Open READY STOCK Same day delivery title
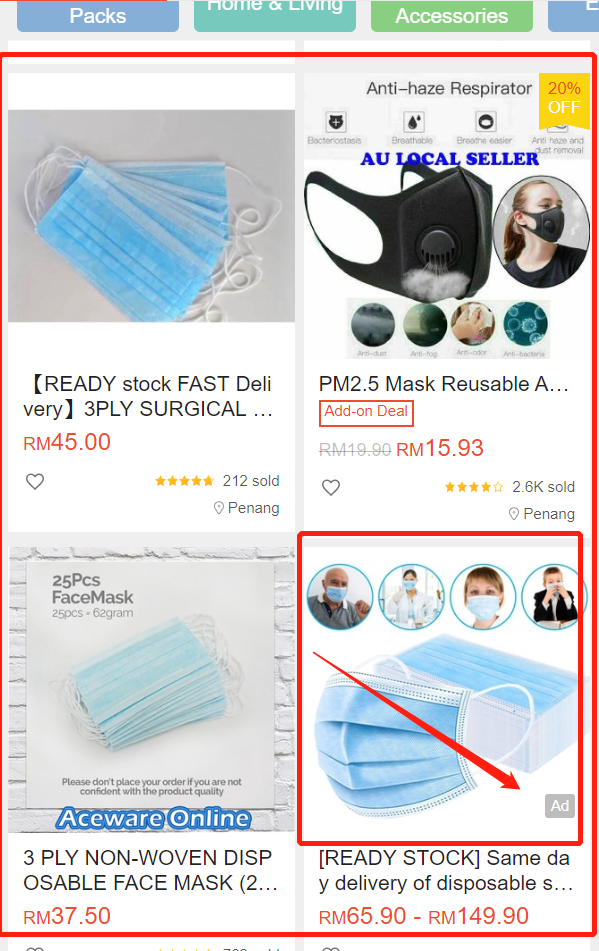The height and width of the screenshot is (951, 599). point(446,870)
